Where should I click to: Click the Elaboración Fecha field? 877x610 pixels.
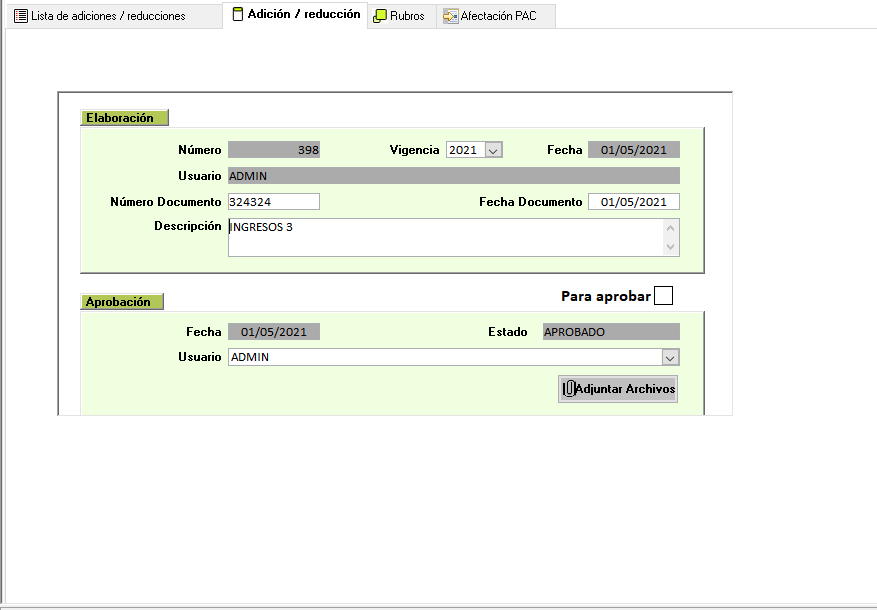click(633, 150)
